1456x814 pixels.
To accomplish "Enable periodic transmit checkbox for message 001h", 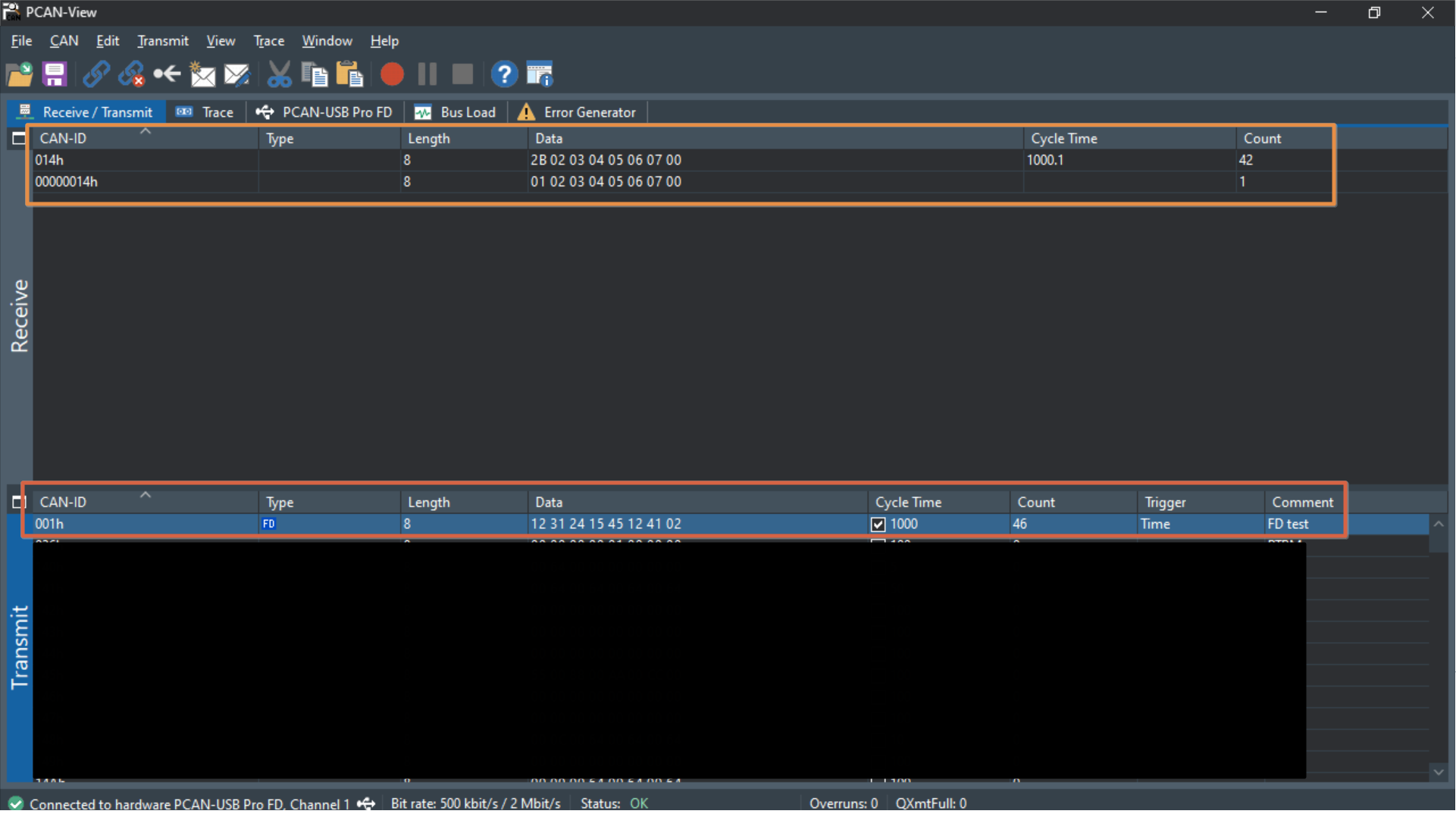I will point(878,524).
